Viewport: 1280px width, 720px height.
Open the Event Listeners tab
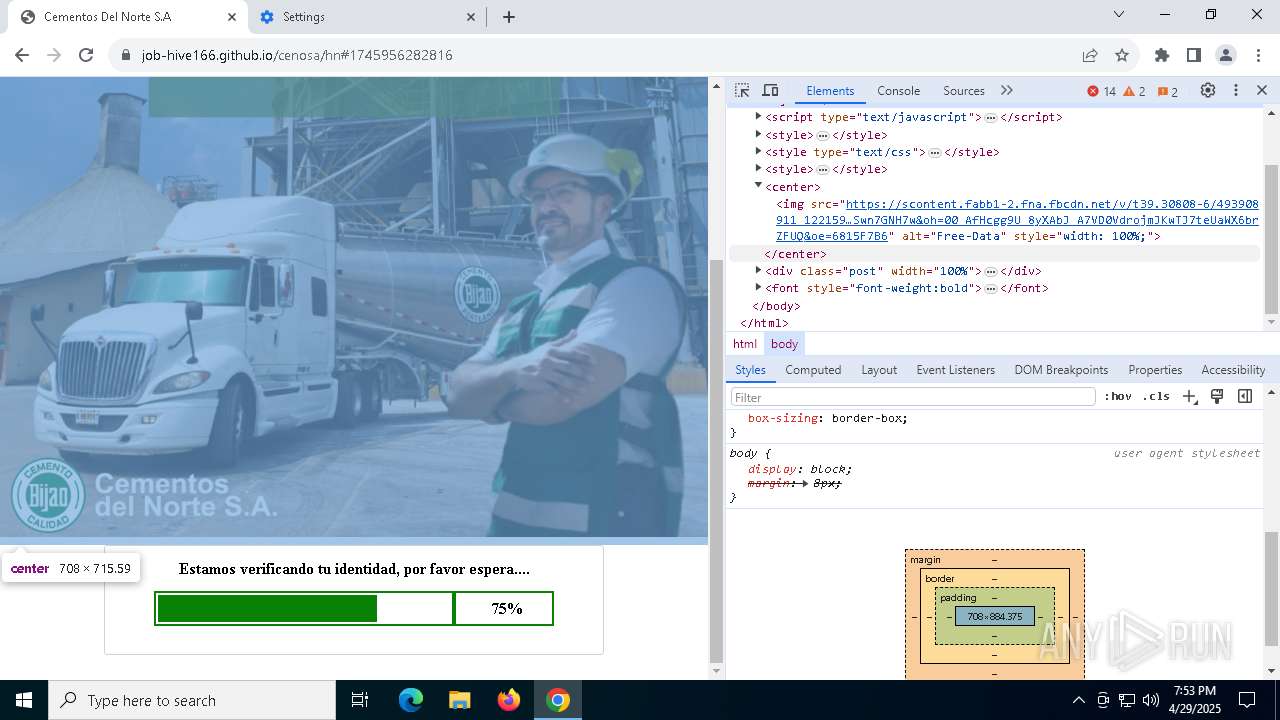[x=955, y=369]
